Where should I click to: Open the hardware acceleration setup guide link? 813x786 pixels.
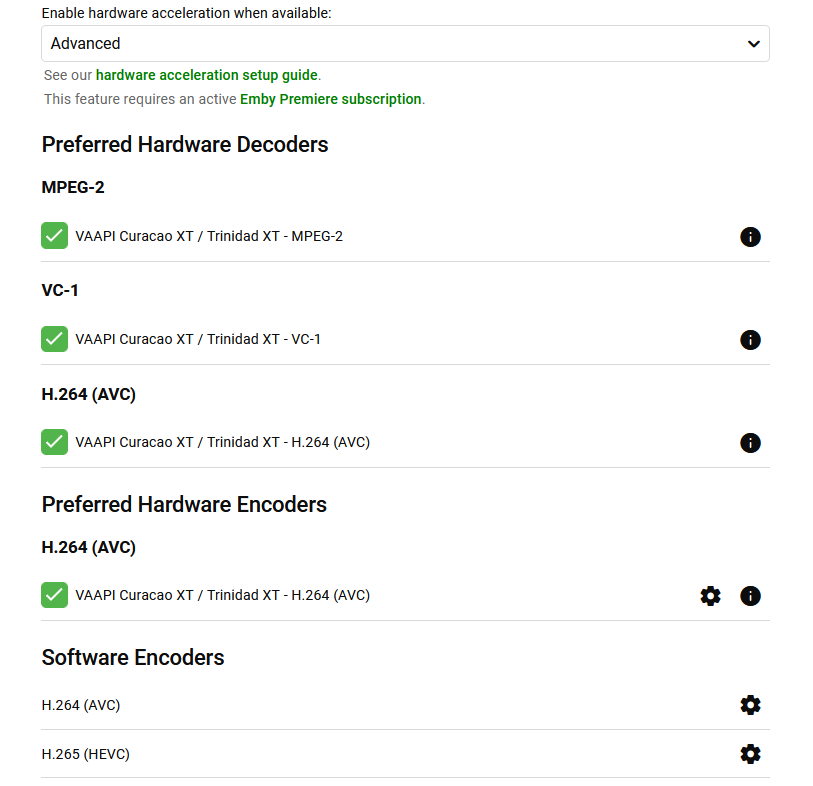point(207,75)
